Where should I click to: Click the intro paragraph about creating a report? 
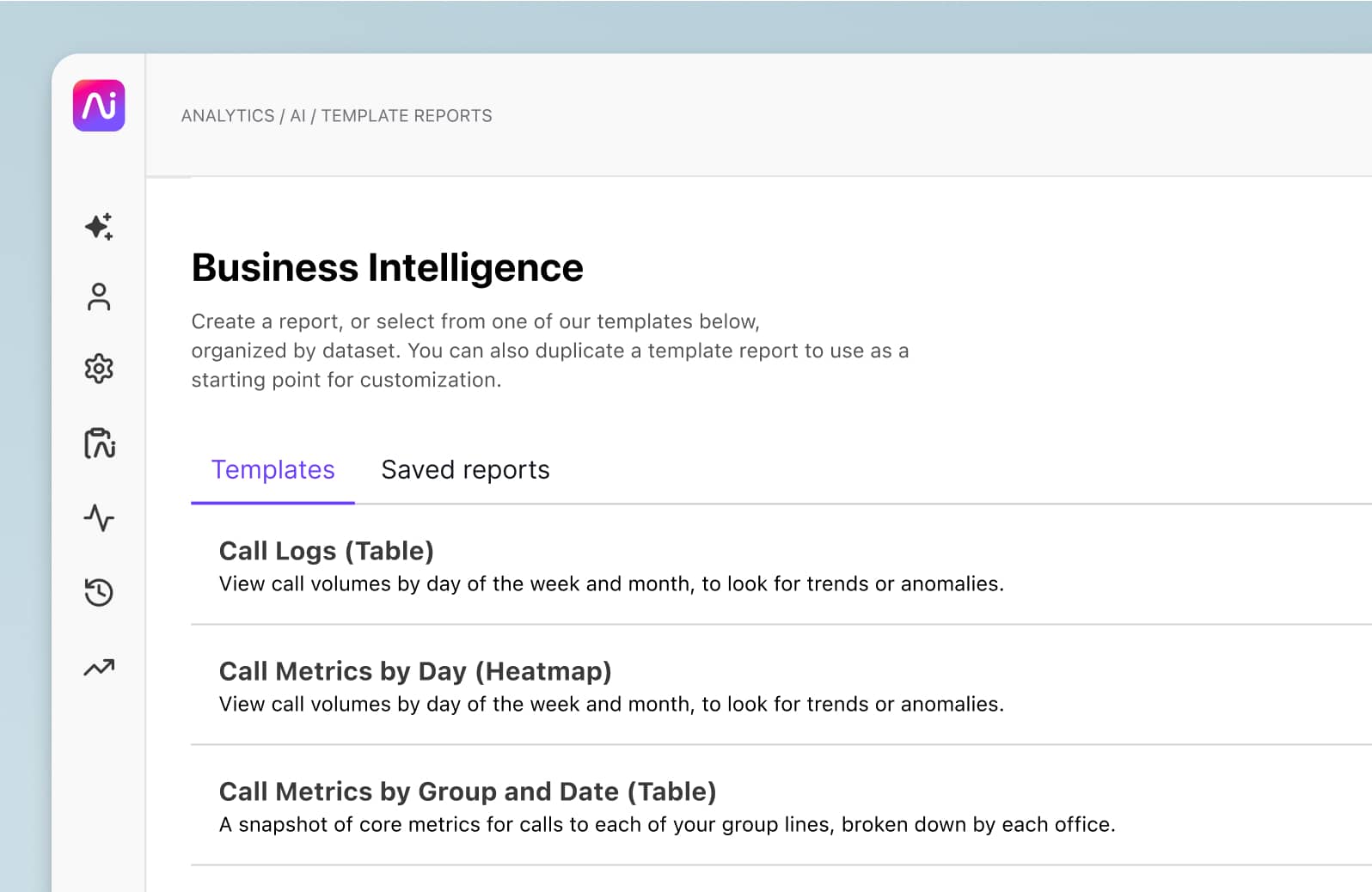[x=549, y=351]
